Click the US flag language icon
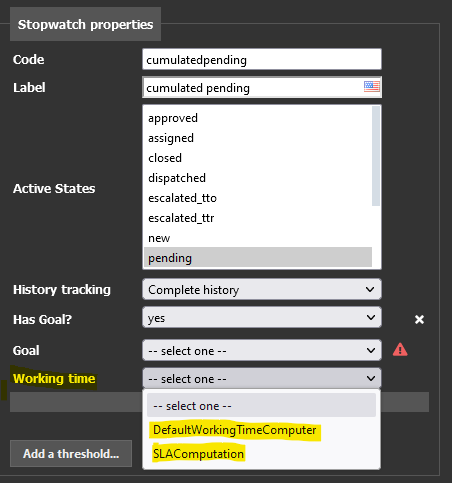Image resolution: width=452 pixels, height=483 pixels. [x=371, y=87]
